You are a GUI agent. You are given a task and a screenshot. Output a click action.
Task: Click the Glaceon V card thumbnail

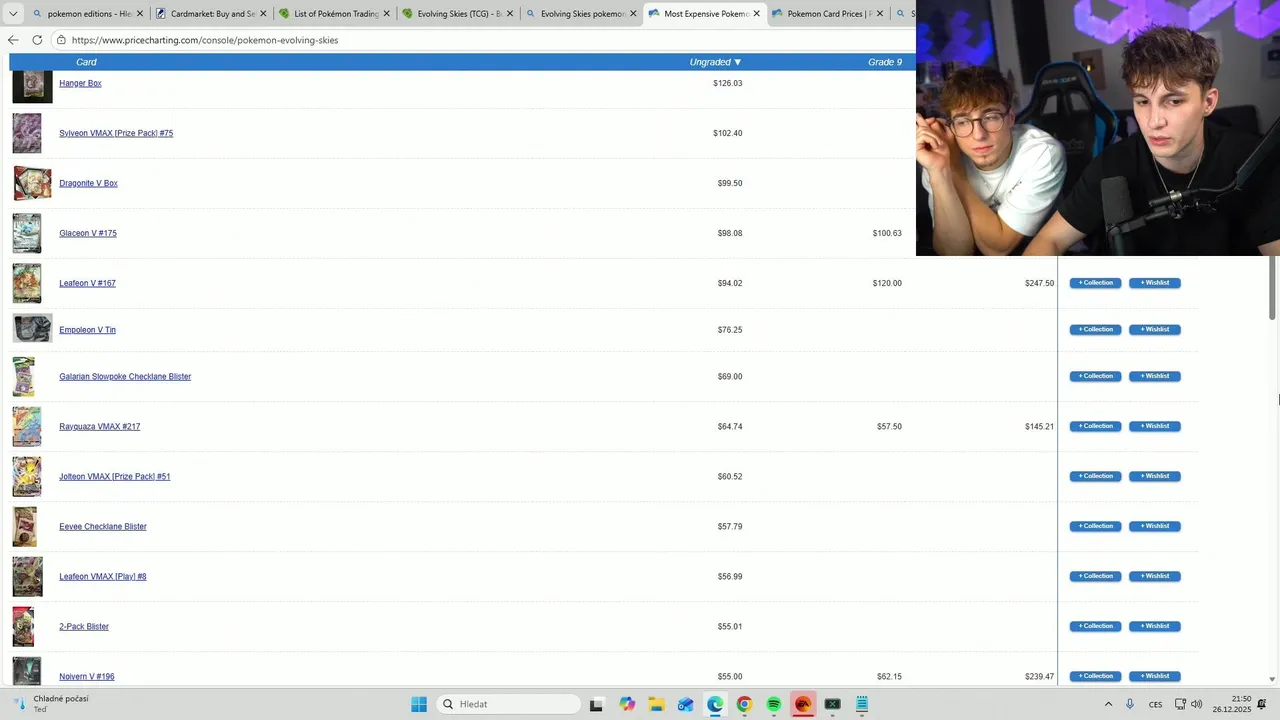(27, 233)
